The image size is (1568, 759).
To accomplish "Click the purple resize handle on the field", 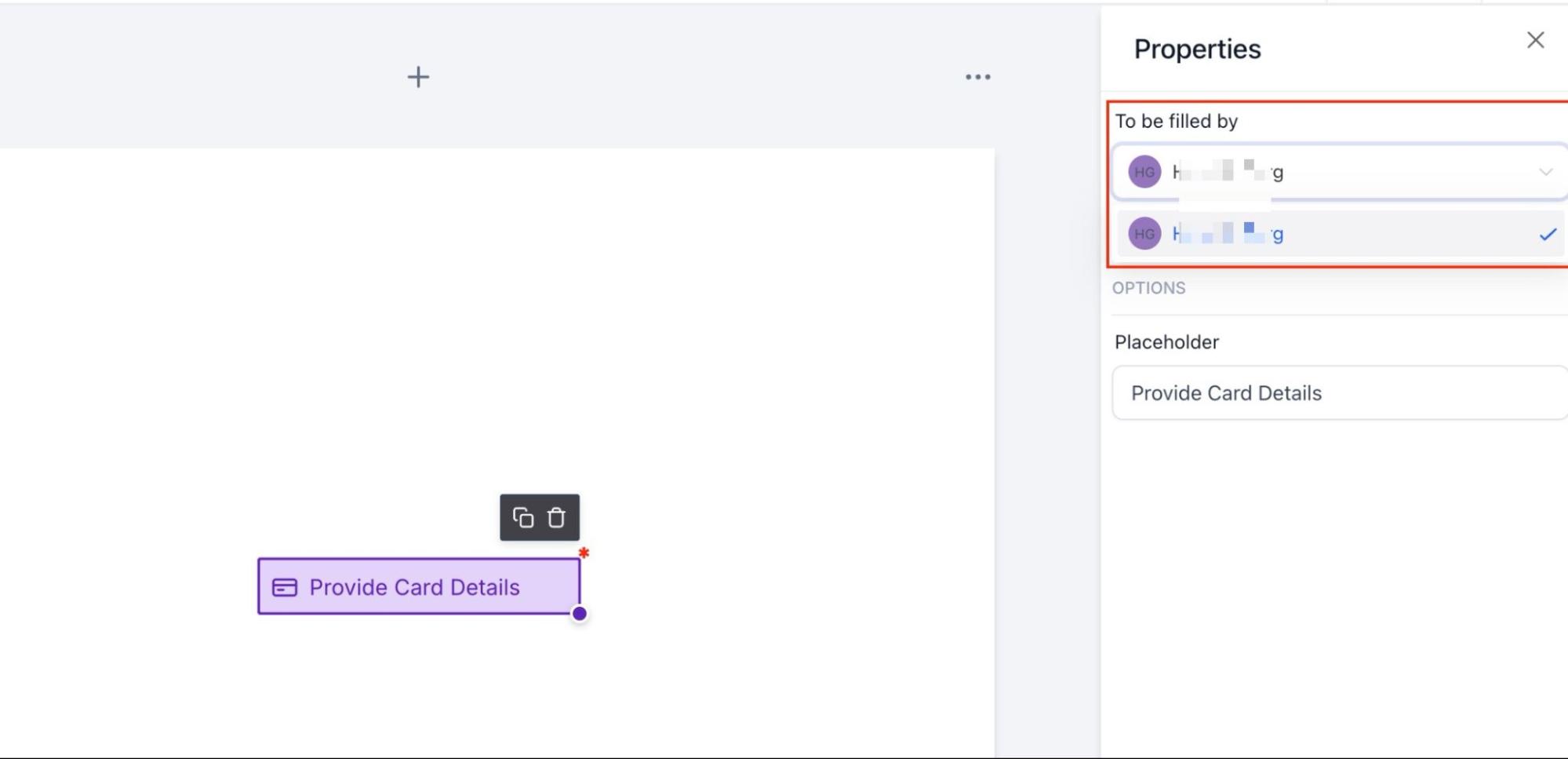I will coord(579,614).
